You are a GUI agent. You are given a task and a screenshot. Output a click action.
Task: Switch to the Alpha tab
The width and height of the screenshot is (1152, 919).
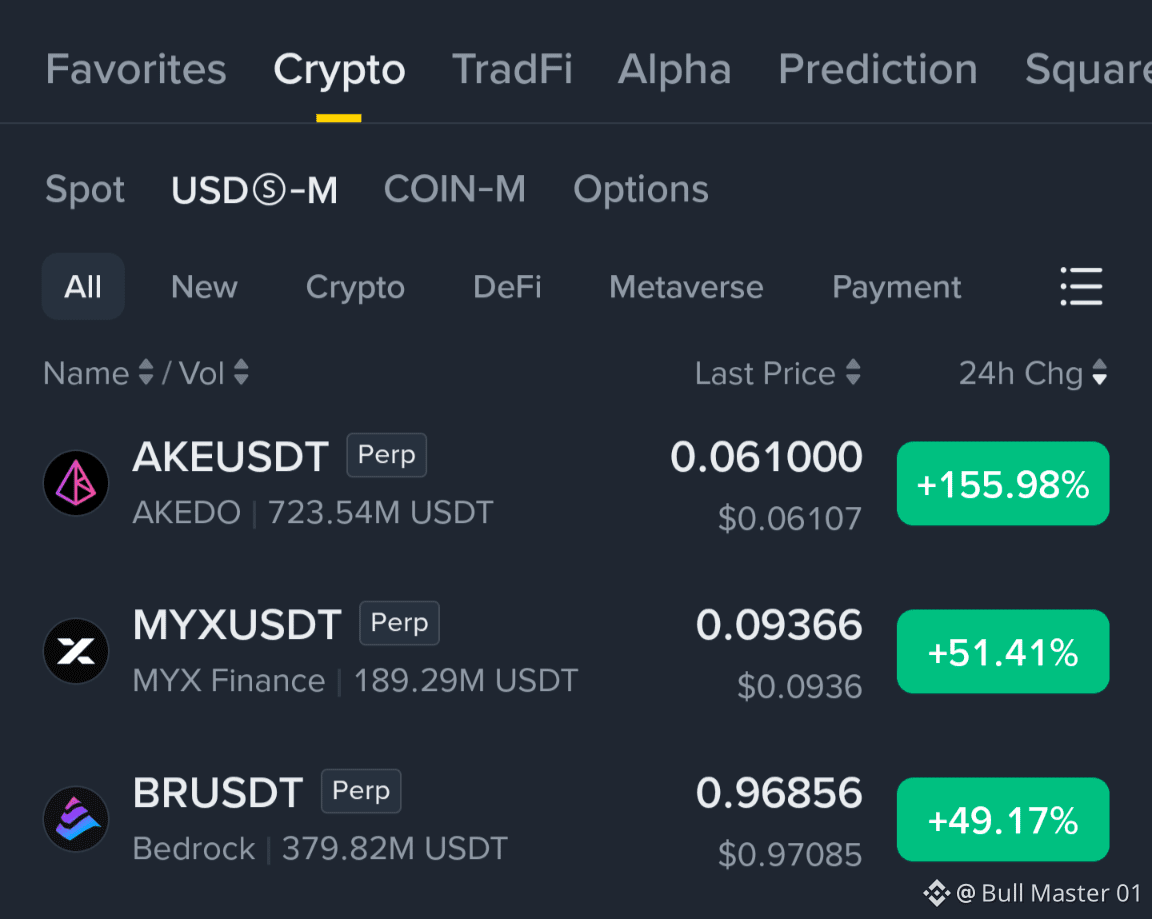click(674, 70)
